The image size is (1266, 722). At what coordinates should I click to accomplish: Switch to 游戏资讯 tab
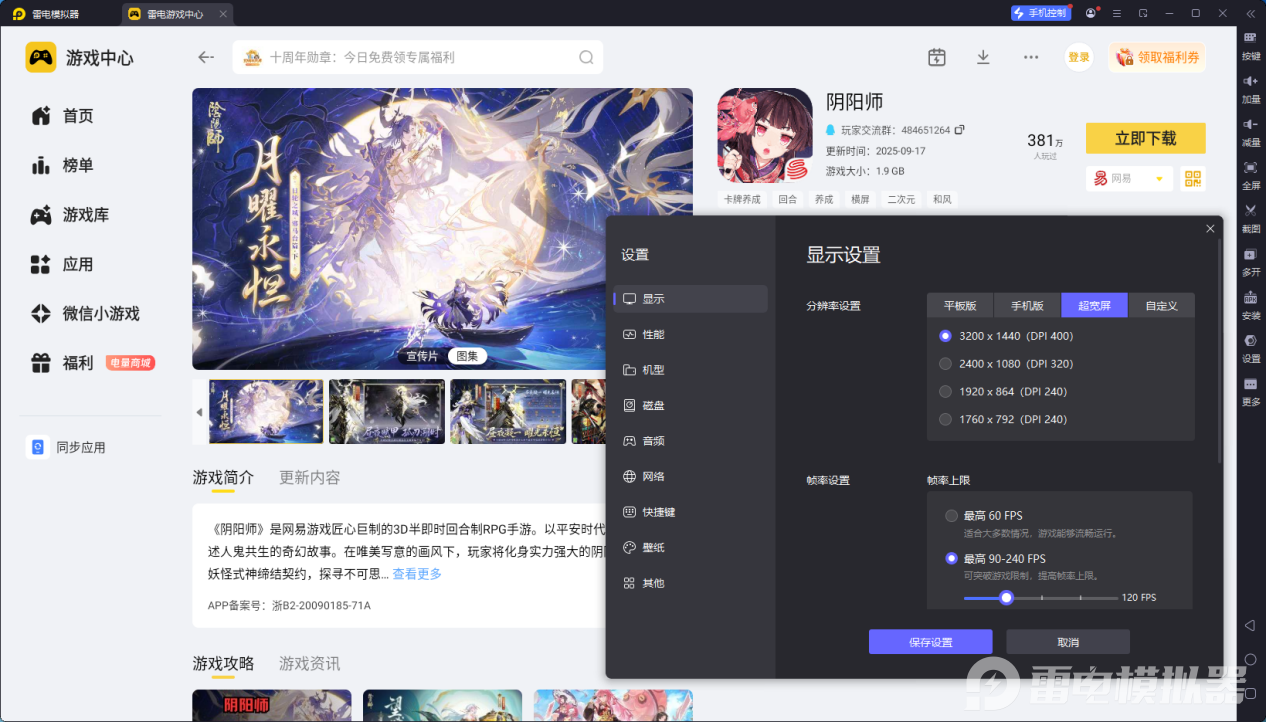(310, 664)
